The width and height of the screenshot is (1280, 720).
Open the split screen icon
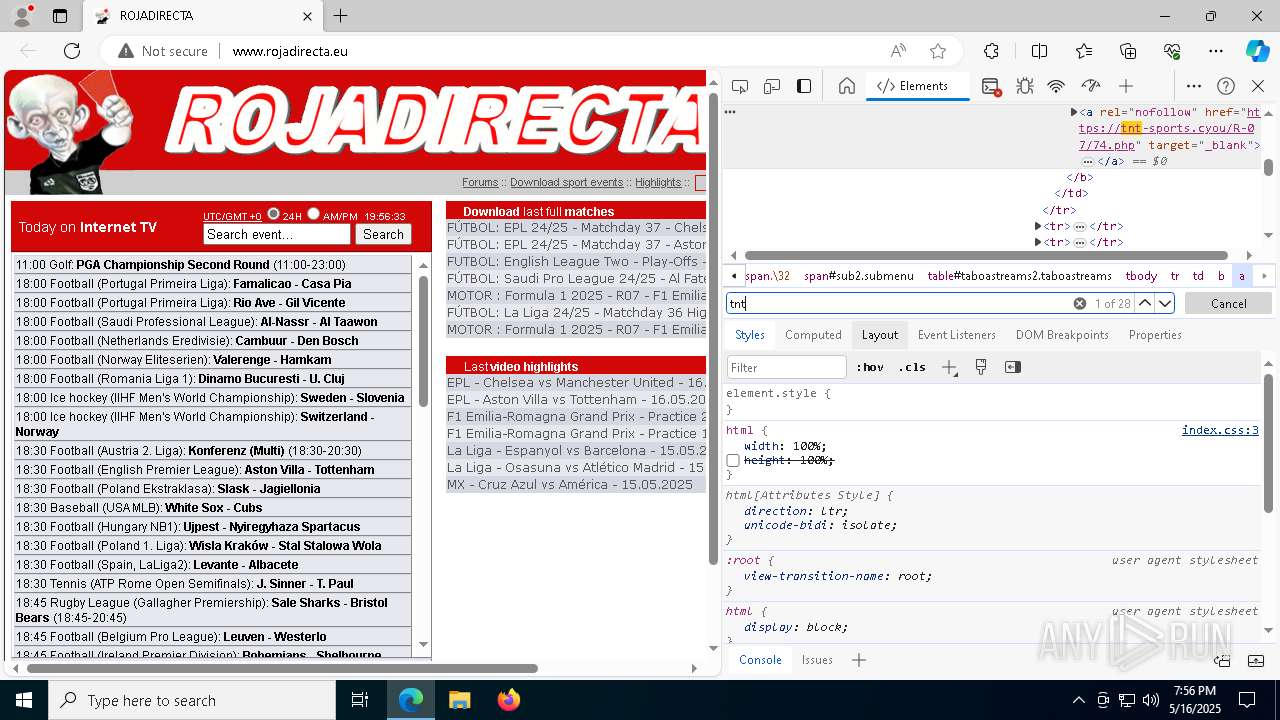(1039, 51)
